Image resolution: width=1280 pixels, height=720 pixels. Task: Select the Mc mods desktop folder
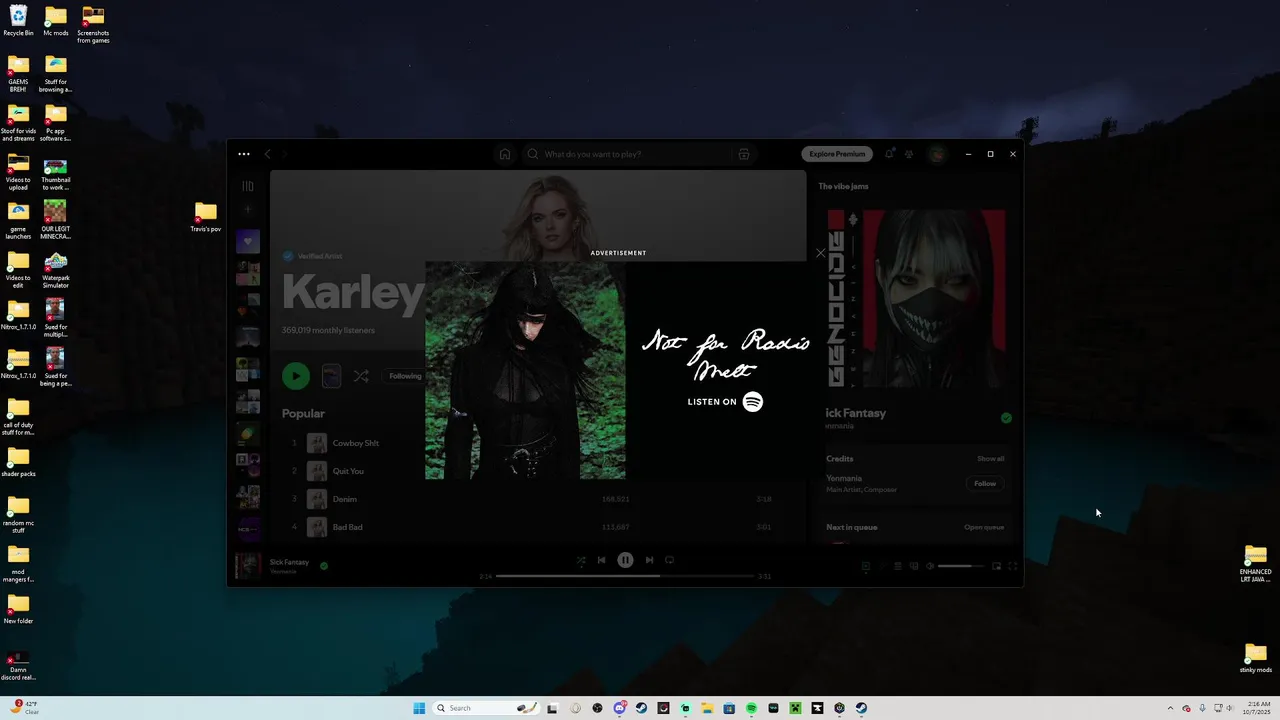[56, 21]
